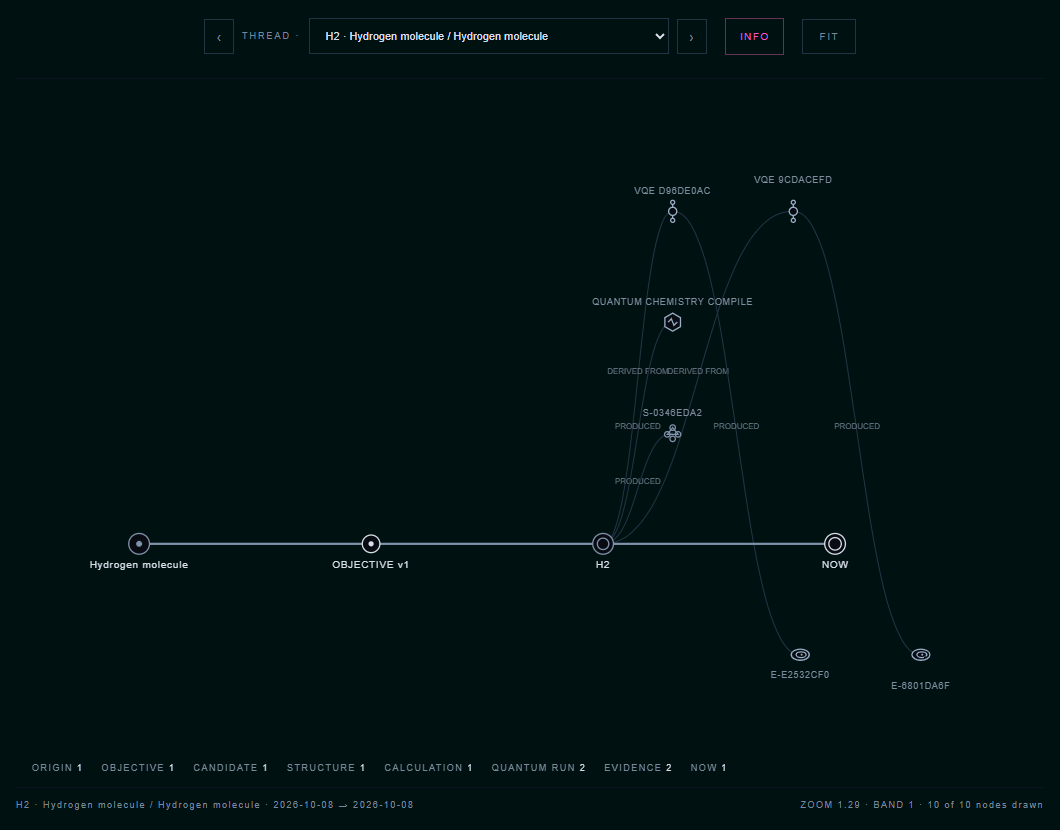Select the Quantum Chemistry Compile hexagon node
This screenshot has height=830, width=1060.
tap(672, 322)
